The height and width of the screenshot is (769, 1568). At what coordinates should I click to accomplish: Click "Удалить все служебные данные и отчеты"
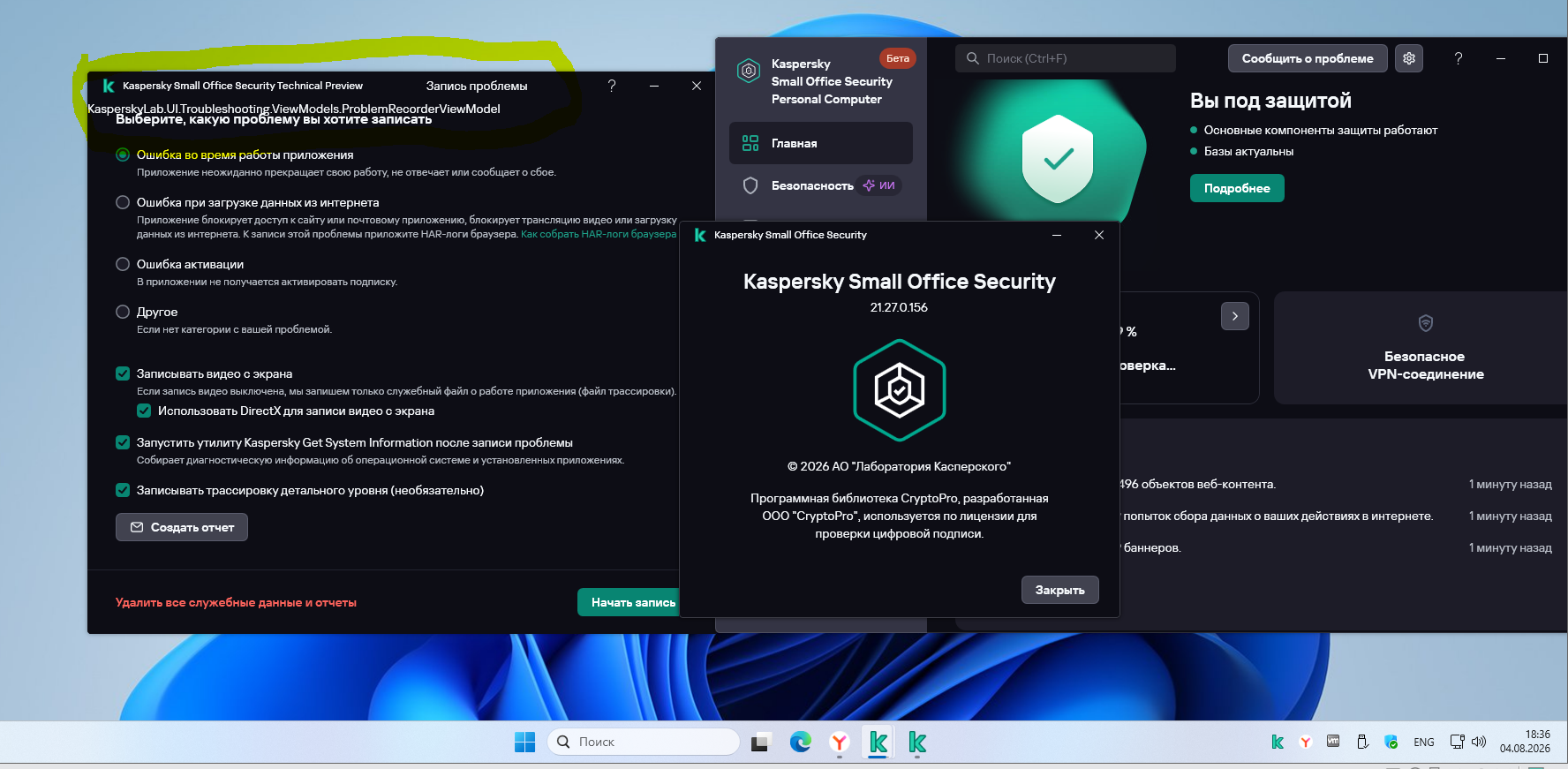tap(236, 602)
